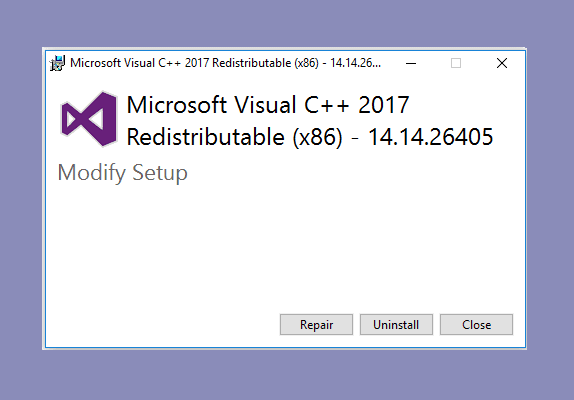
Task: Click the 'Microsoft Visual C++ 2017' heading line
Action: 268,105
